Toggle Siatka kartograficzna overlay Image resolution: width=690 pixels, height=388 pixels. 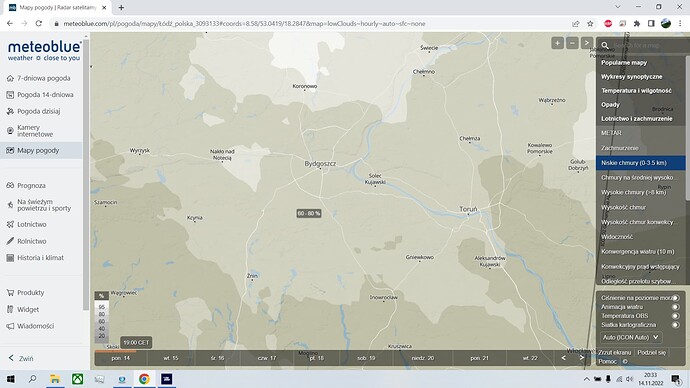point(675,325)
